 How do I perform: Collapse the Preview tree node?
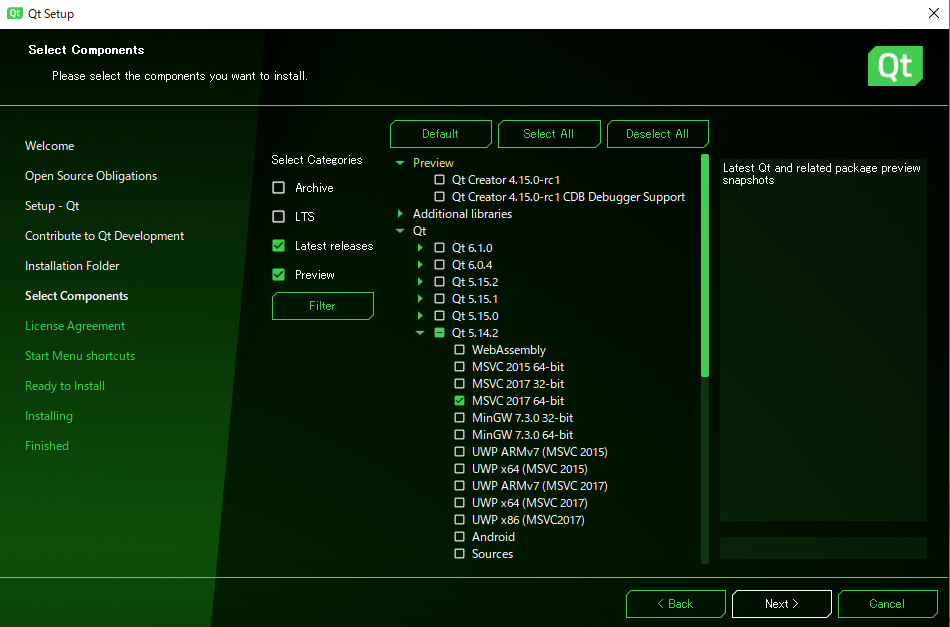(400, 163)
